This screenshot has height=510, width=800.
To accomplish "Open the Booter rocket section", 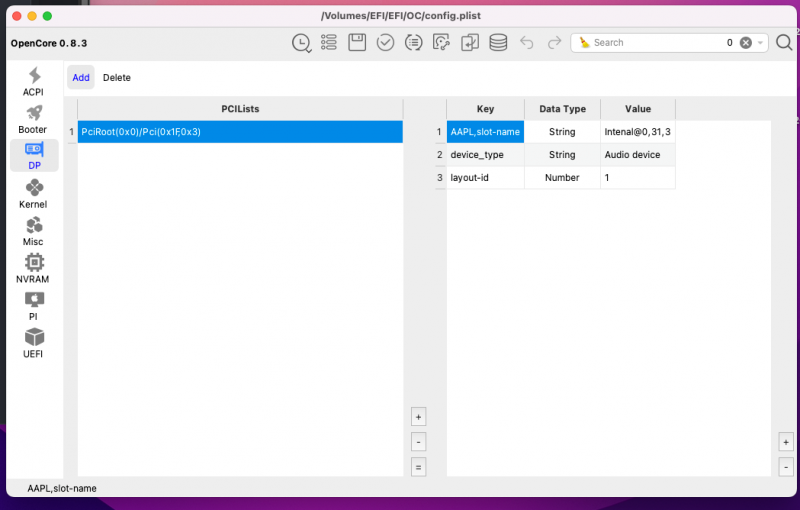I will [x=34, y=119].
